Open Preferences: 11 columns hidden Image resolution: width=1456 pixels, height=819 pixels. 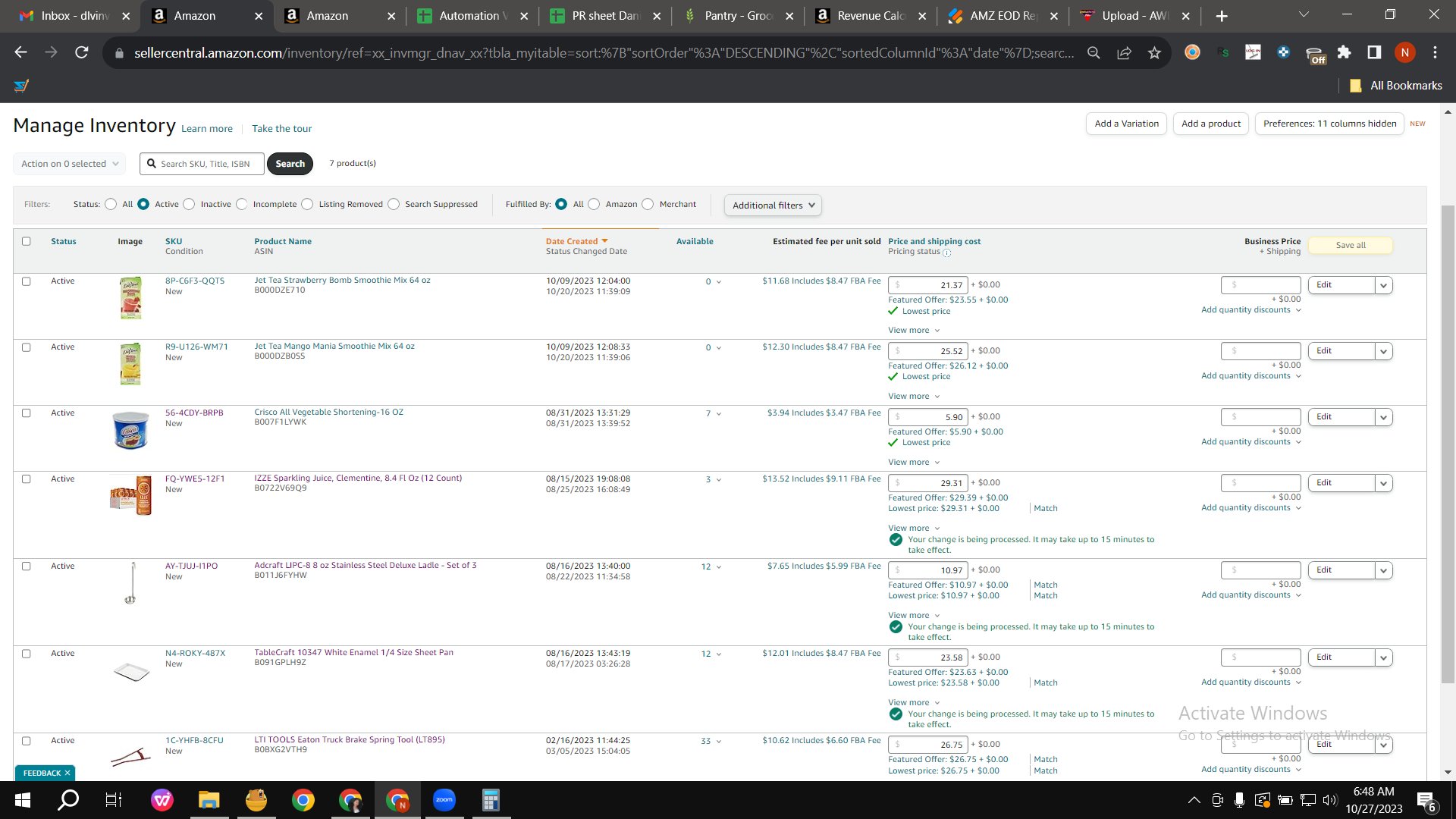1330,124
